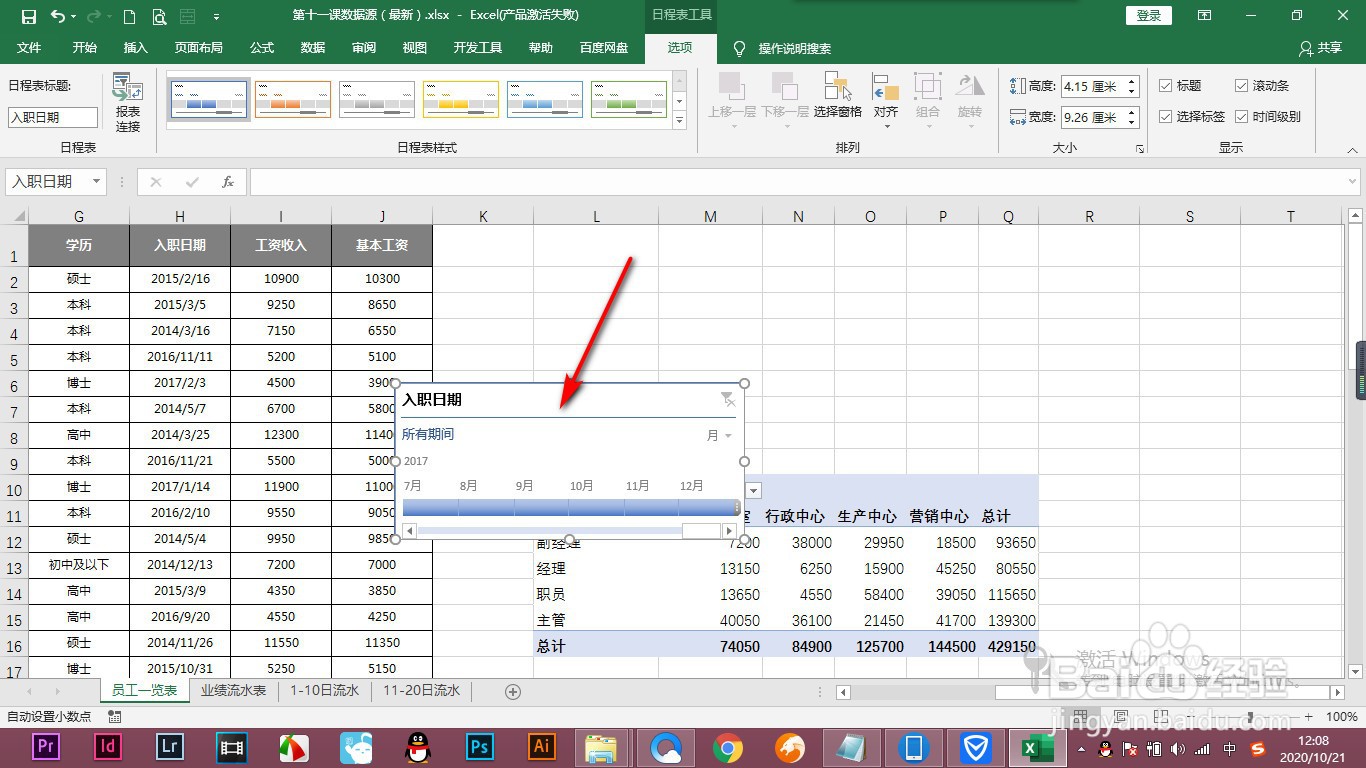Viewport: 1366px width, 768px height.
Task: Open the 报表连接 report connections icon
Action: tap(128, 102)
